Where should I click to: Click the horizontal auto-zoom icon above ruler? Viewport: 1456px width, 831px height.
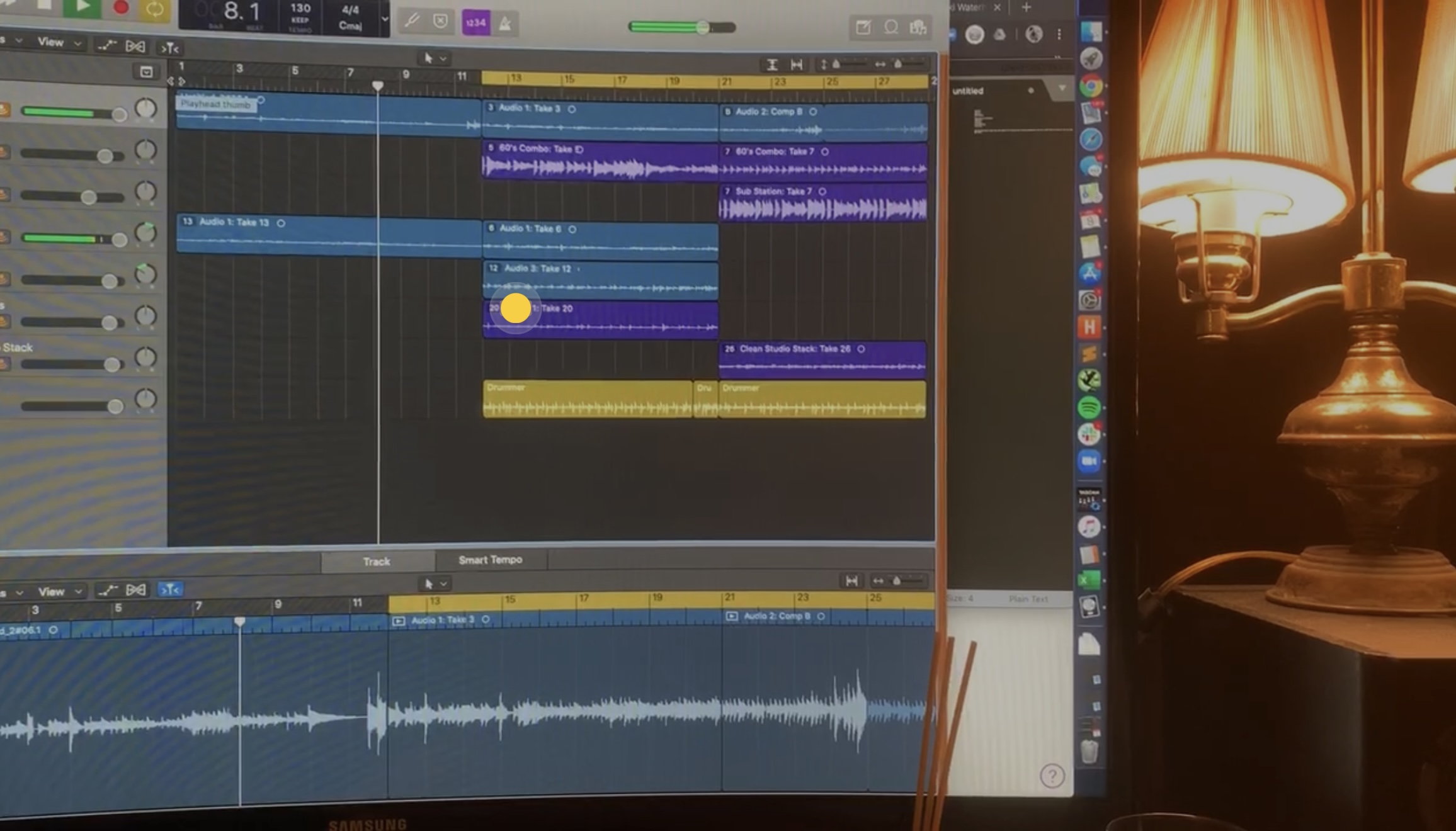(x=797, y=64)
